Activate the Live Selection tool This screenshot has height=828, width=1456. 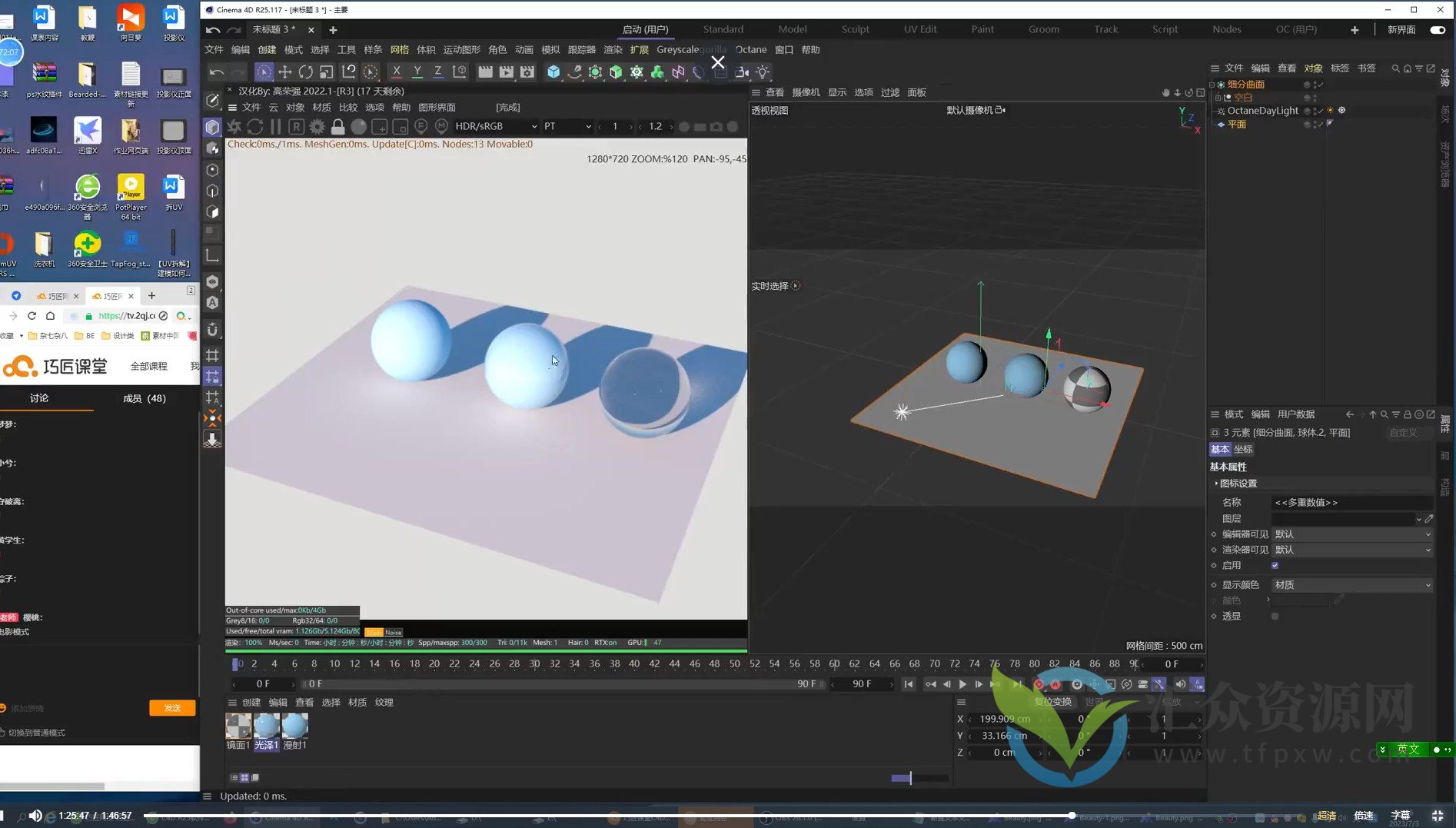pos(264,71)
